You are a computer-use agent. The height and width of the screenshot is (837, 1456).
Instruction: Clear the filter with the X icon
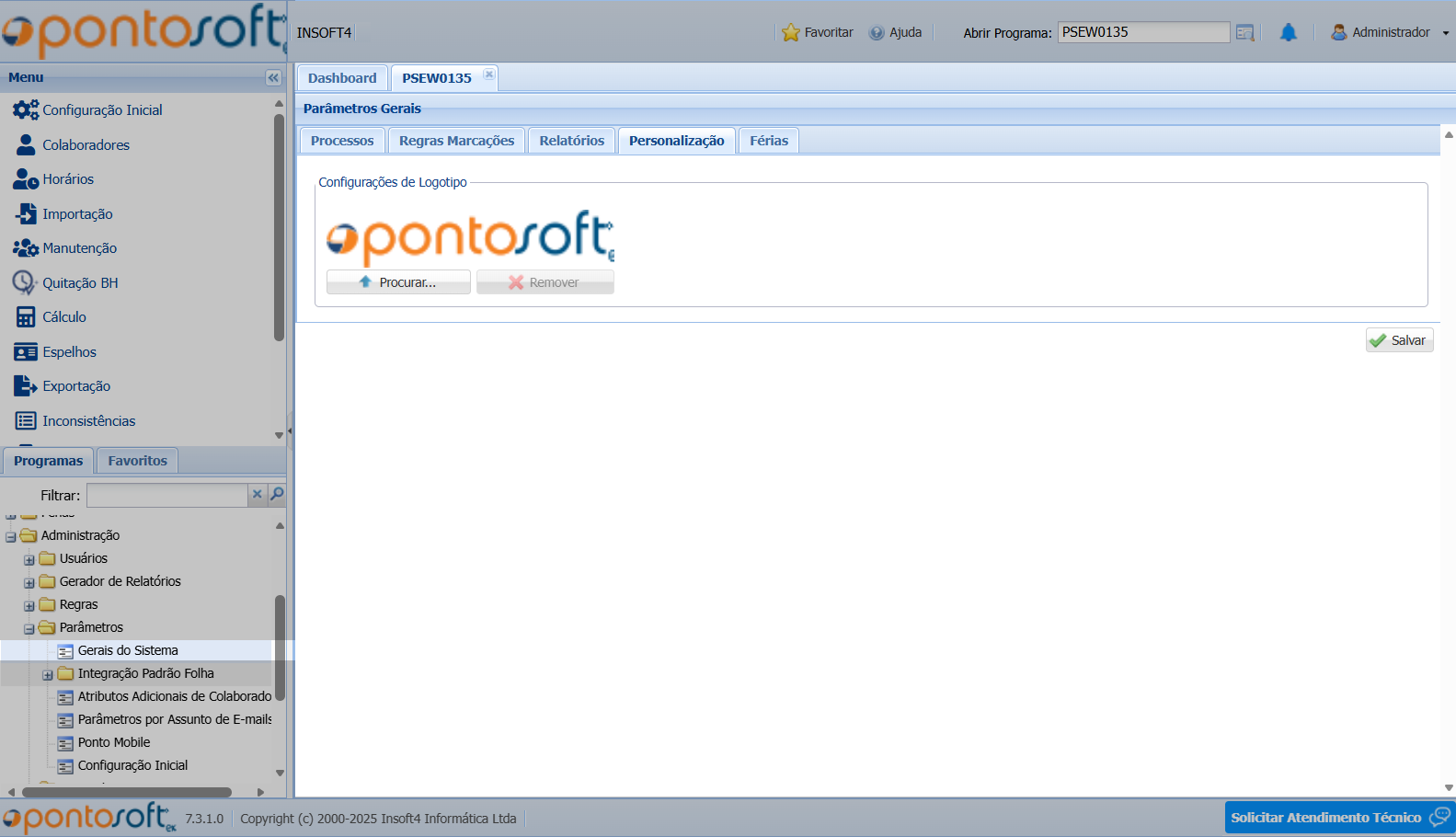[x=258, y=495]
